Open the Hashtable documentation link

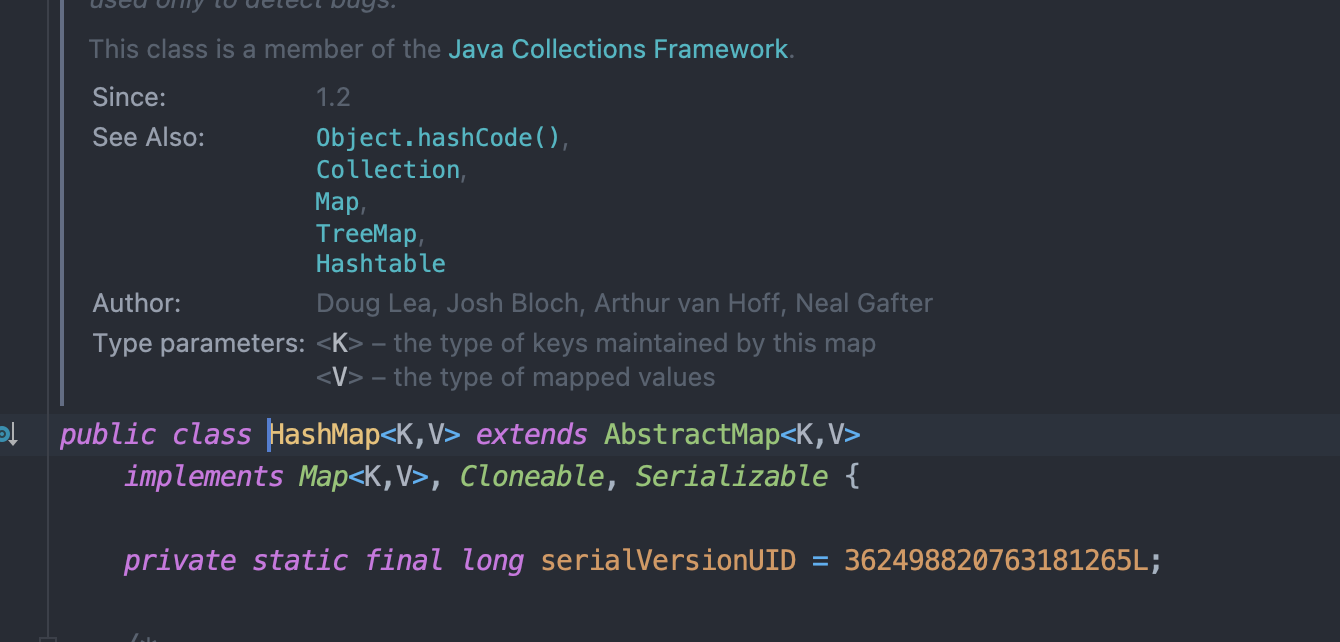(x=380, y=264)
